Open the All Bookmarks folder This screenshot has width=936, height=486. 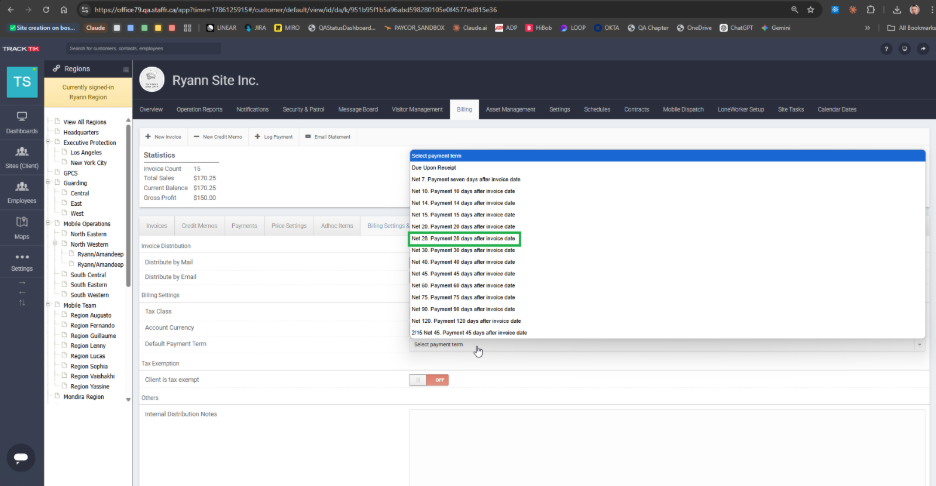pyautogui.click(x=911, y=28)
